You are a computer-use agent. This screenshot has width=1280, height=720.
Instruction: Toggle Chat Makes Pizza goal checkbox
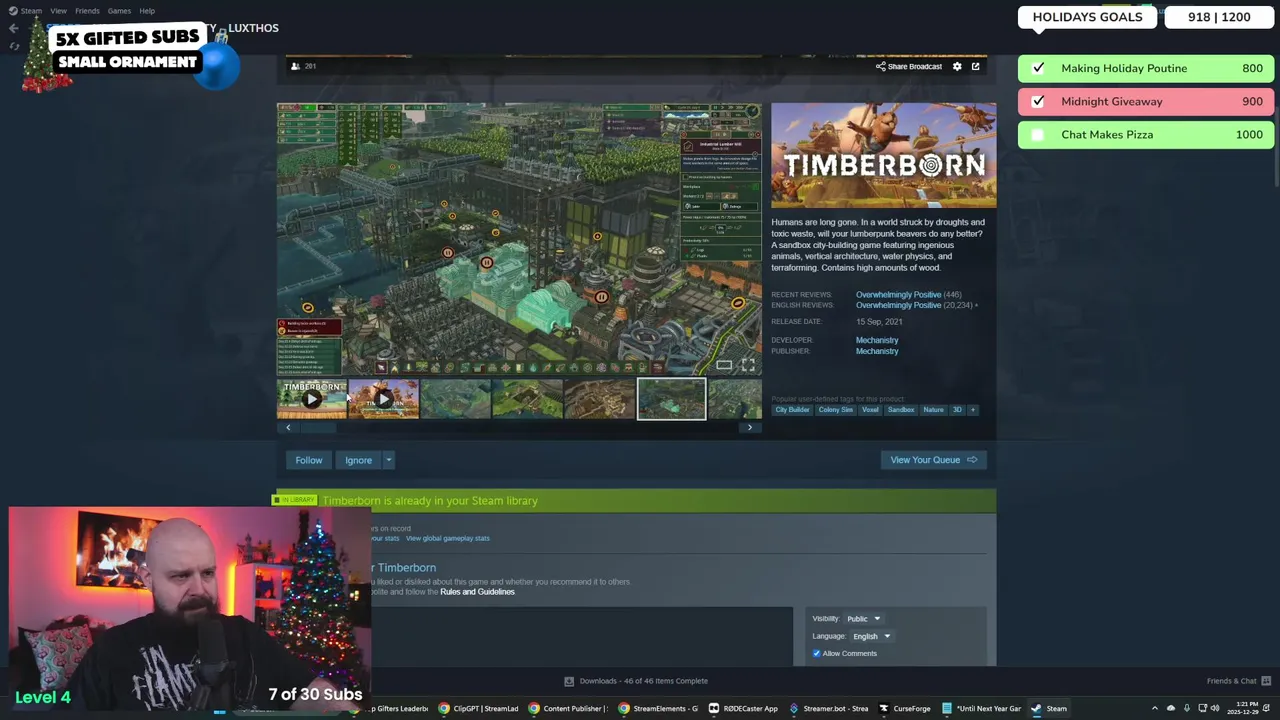1038,134
